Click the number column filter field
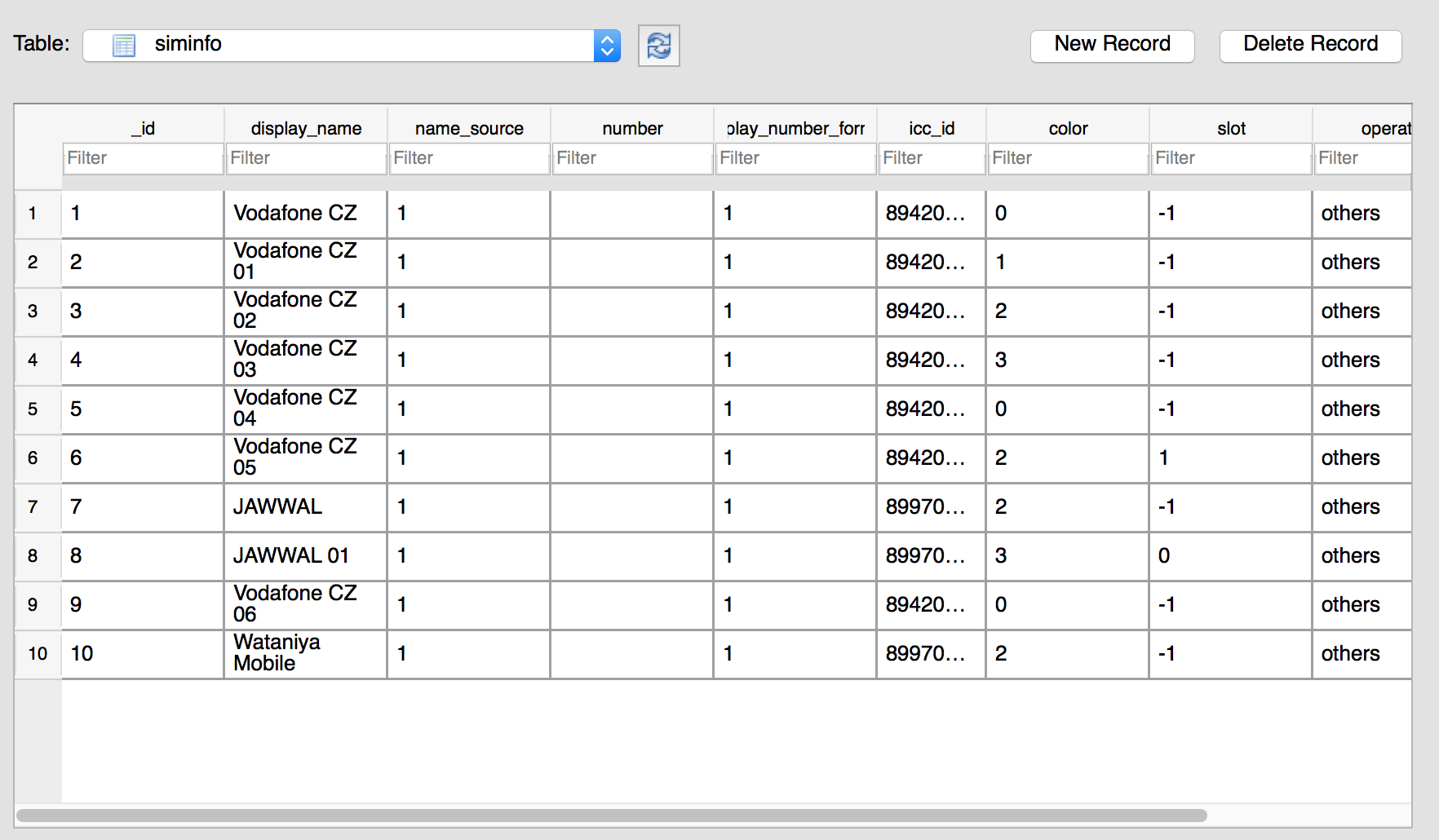1439x840 pixels. (x=632, y=158)
